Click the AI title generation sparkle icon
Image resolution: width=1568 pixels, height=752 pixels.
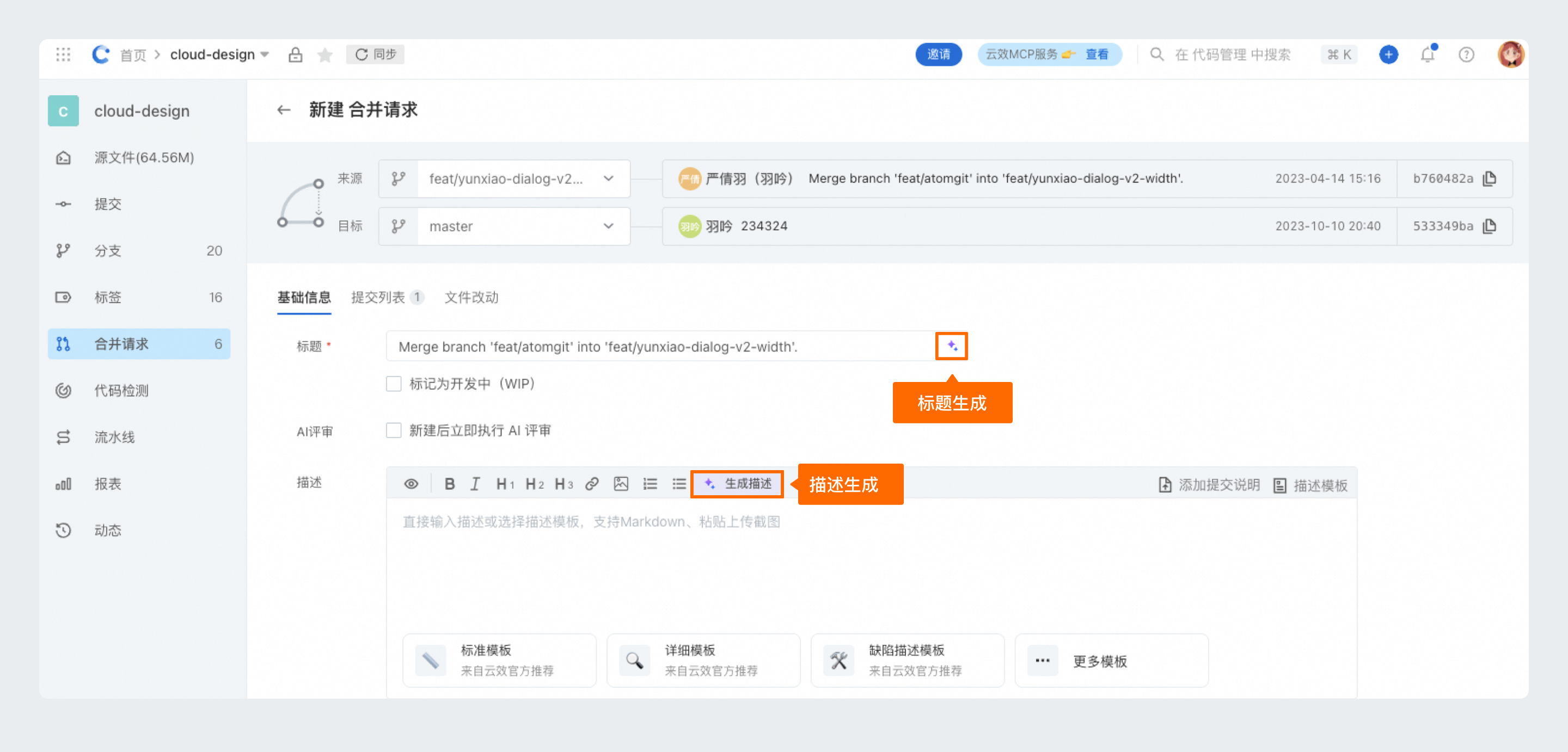(x=951, y=346)
